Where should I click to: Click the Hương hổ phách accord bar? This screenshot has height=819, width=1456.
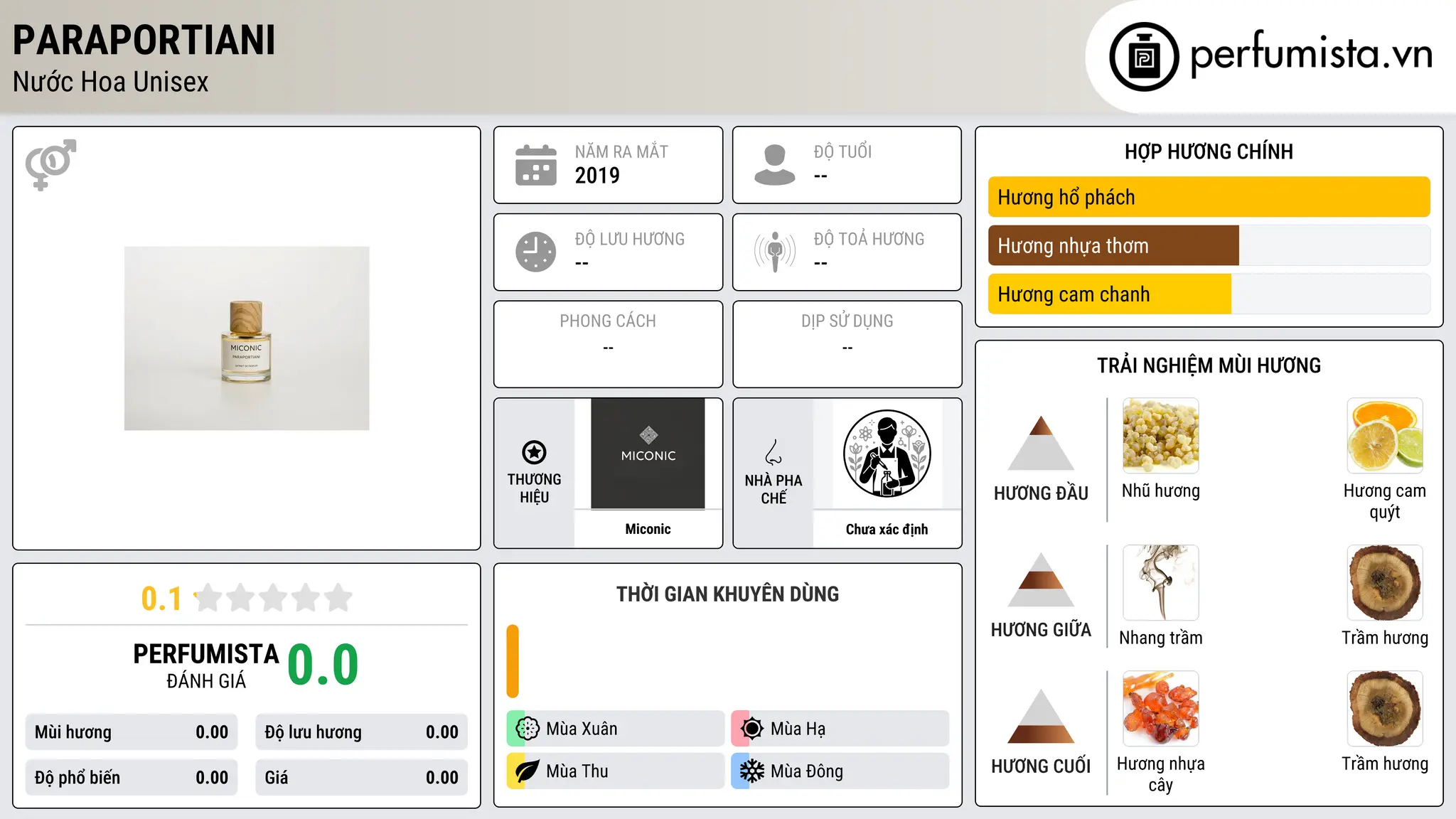click(x=1209, y=197)
